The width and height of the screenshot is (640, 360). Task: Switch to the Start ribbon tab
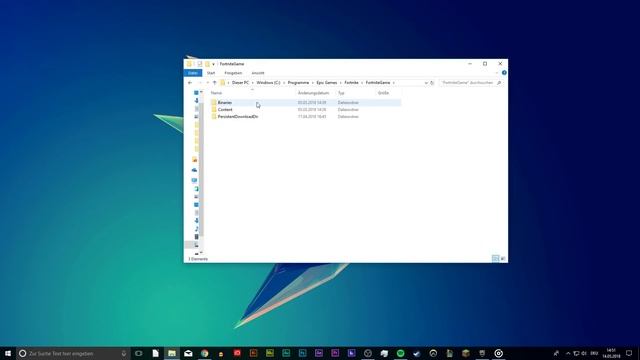click(211, 73)
